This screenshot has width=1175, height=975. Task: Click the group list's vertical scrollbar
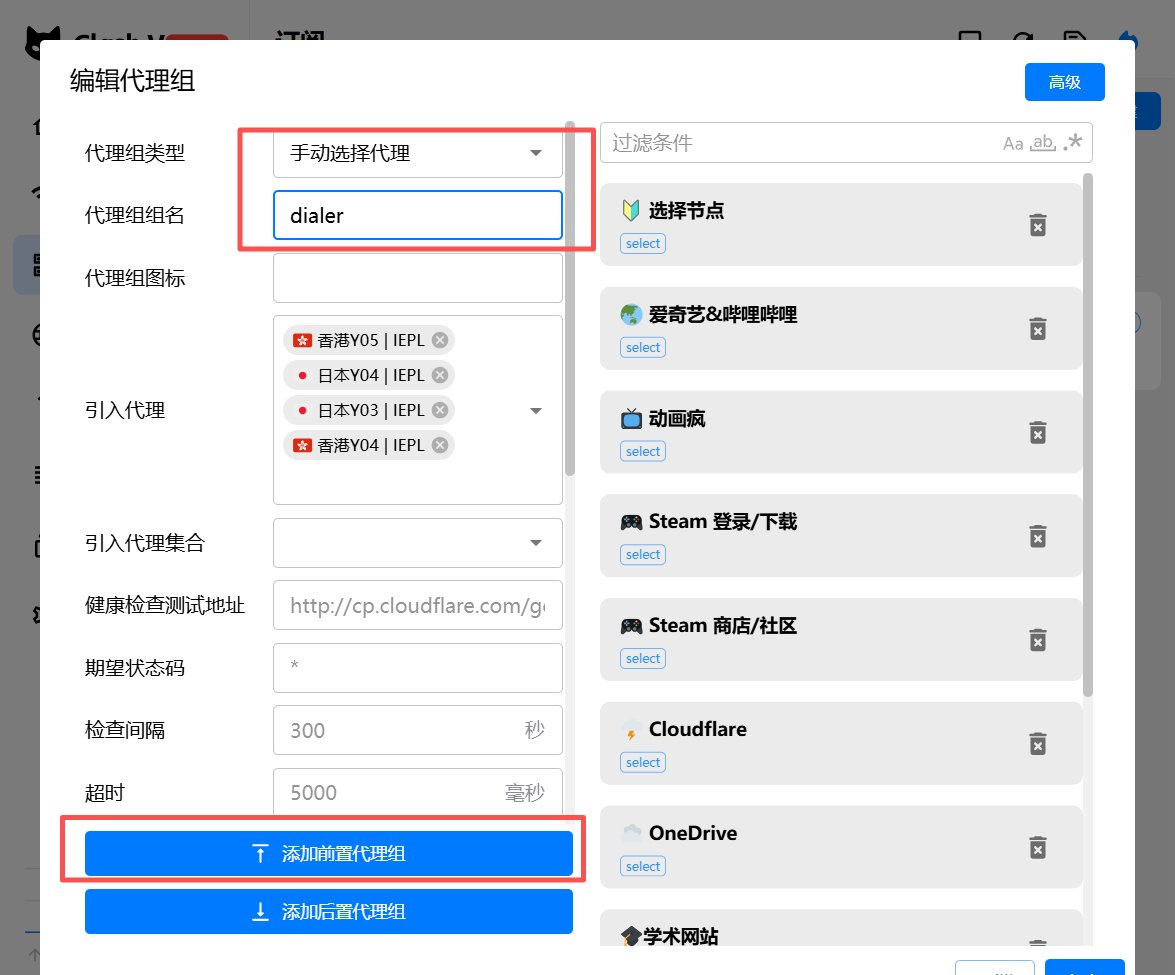1087,435
